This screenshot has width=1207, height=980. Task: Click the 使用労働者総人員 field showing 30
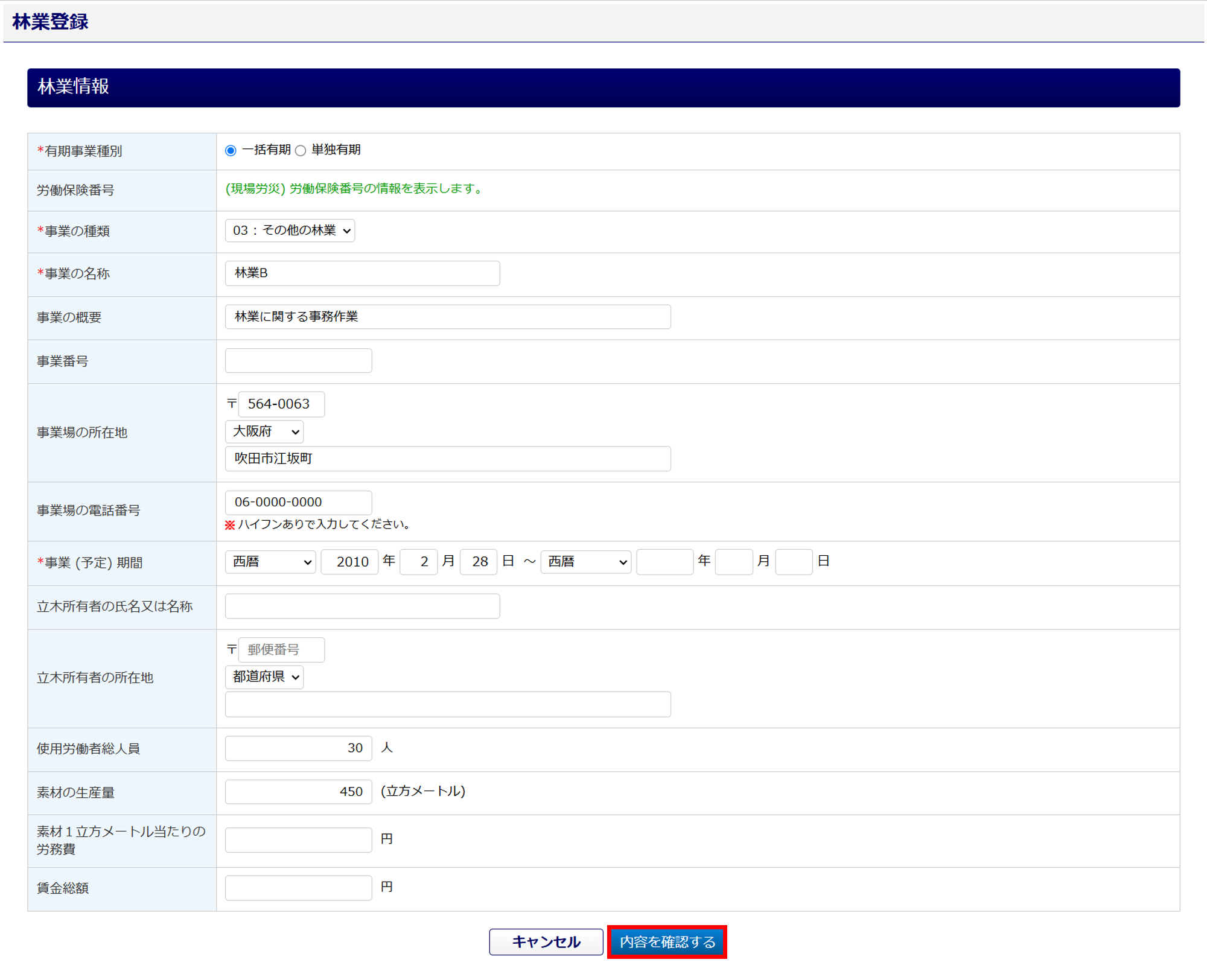(298, 748)
